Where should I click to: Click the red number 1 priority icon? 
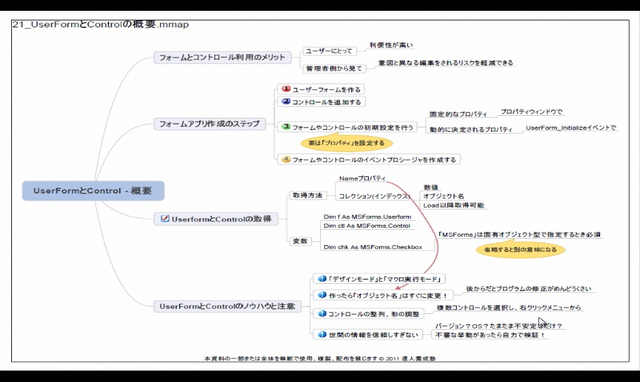(x=286, y=89)
